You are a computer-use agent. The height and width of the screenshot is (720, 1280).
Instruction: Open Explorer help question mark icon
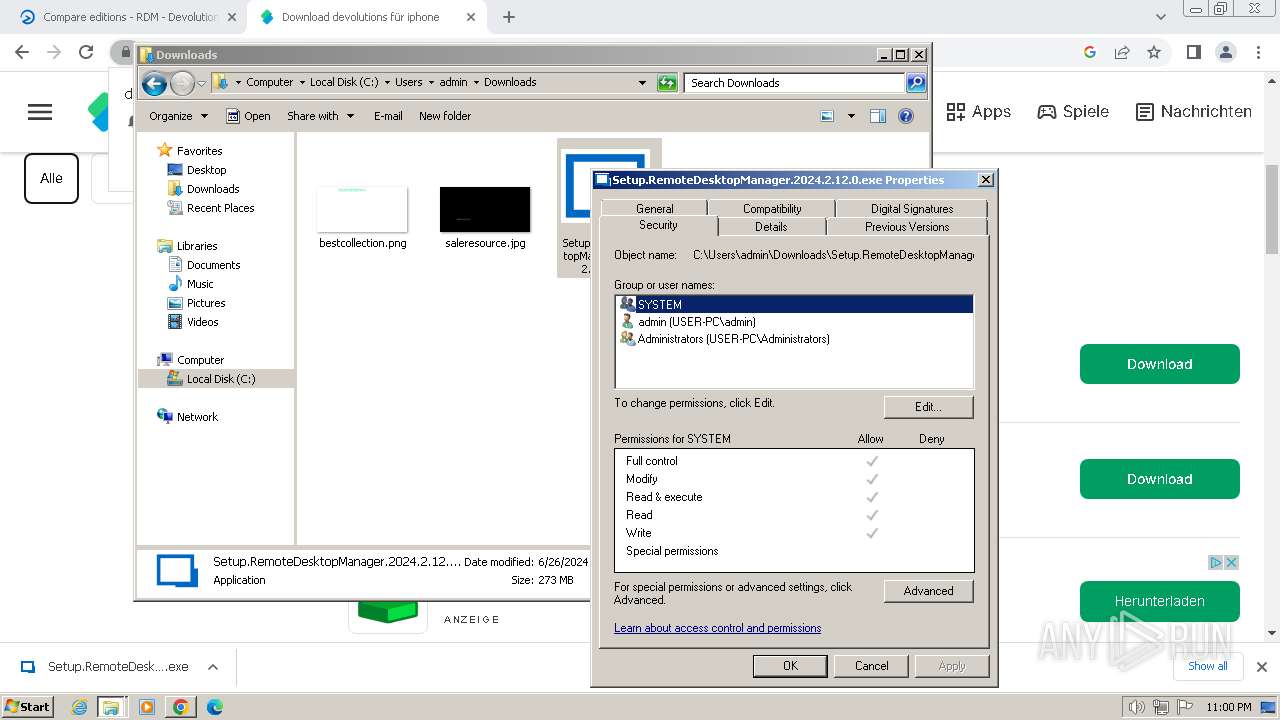point(906,116)
